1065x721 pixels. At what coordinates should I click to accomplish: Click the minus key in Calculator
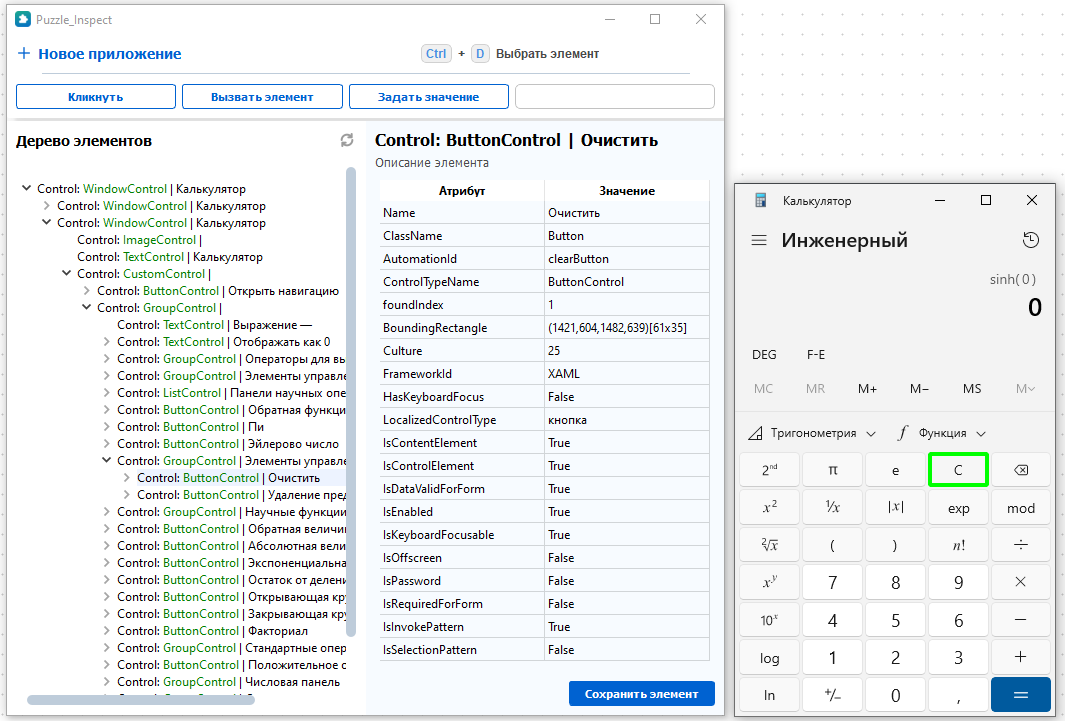[x=1020, y=620]
